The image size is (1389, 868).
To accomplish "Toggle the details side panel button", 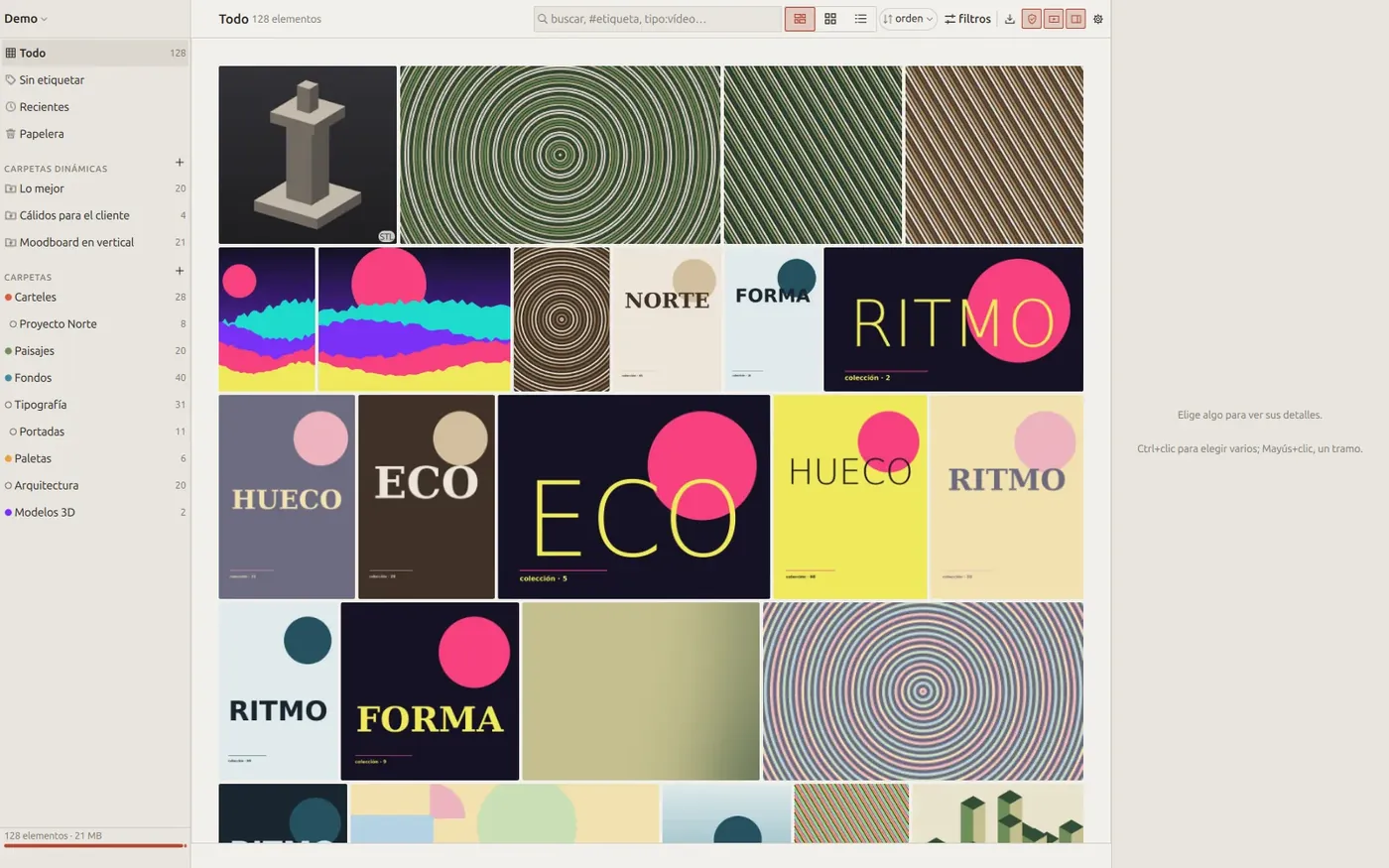I will (1075, 19).
